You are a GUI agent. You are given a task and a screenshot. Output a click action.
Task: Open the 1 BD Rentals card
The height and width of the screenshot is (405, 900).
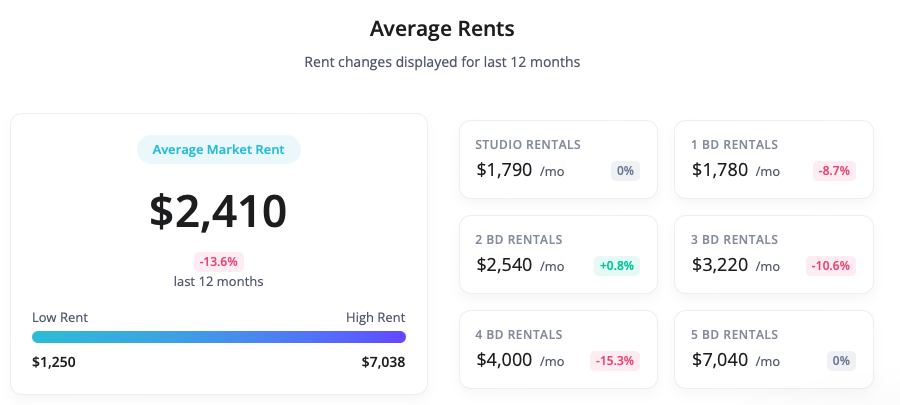click(773, 159)
